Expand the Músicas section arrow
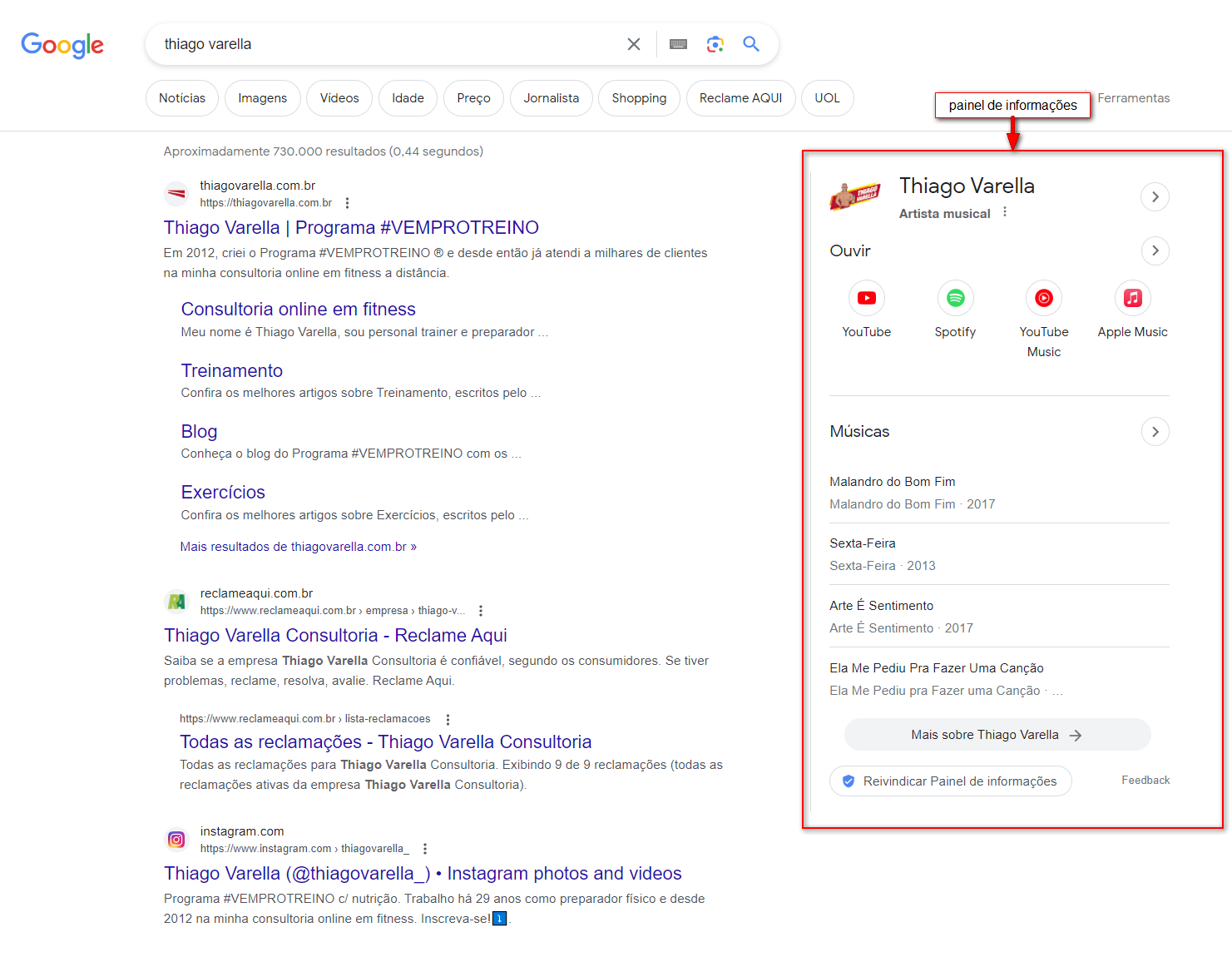The width and height of the screenshot is (1232, 957). [1155, 431]
